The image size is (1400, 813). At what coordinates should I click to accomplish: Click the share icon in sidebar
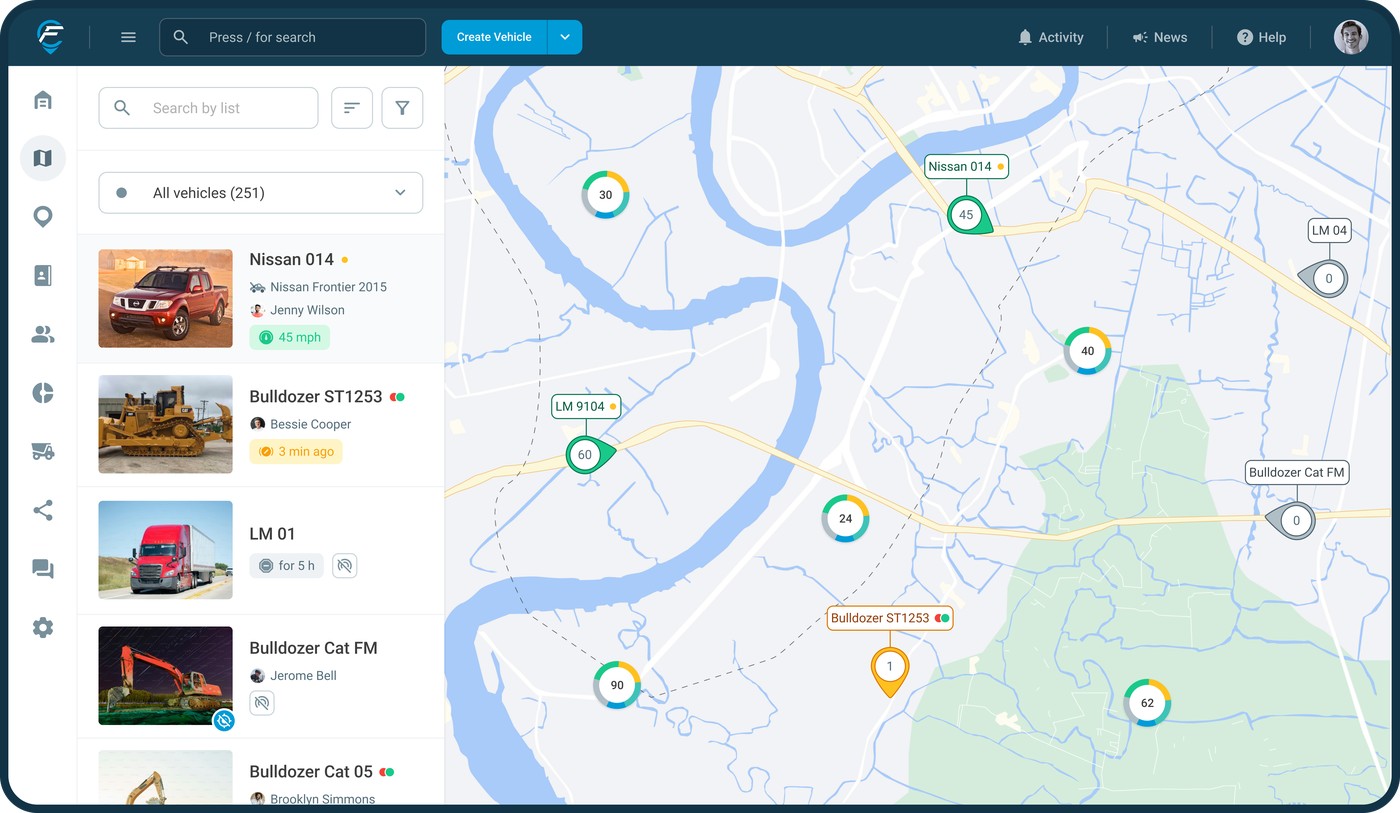point(42,510)
